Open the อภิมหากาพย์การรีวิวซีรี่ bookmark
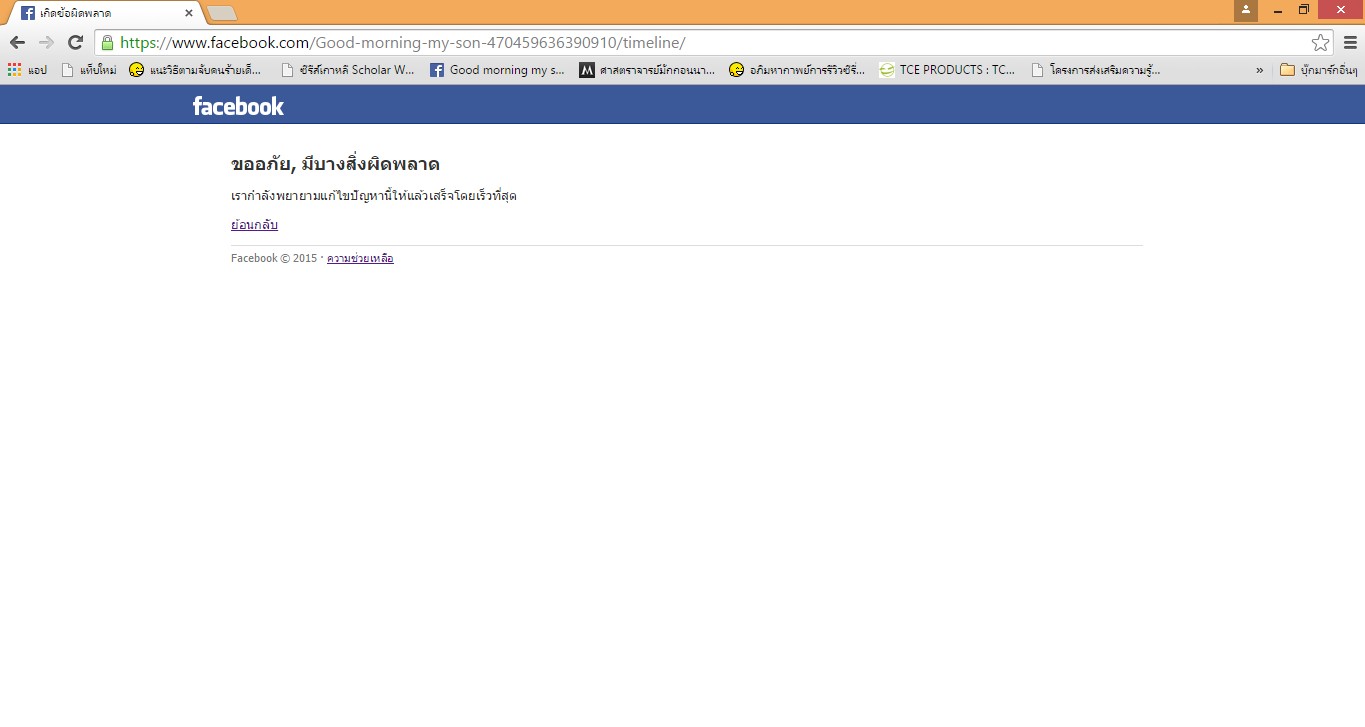 (x=797, y=70)
